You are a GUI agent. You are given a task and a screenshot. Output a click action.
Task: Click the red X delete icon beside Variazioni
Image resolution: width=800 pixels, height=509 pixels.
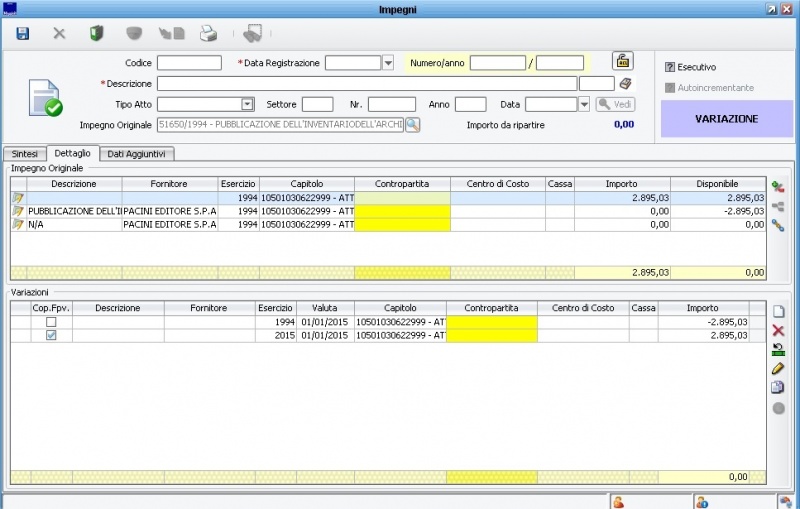[778, 330]
